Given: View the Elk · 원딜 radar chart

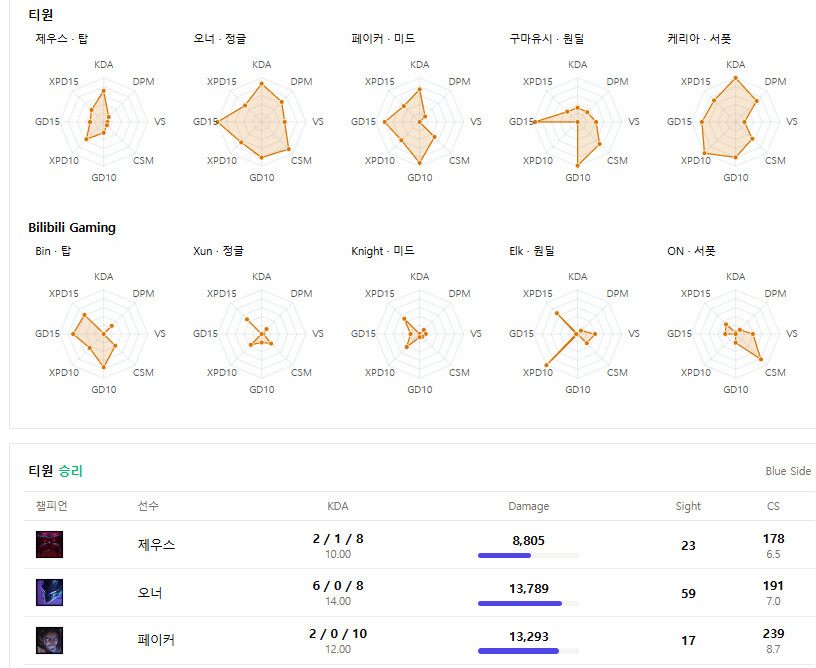Looking at the screenshot, I should pos(578,334).
